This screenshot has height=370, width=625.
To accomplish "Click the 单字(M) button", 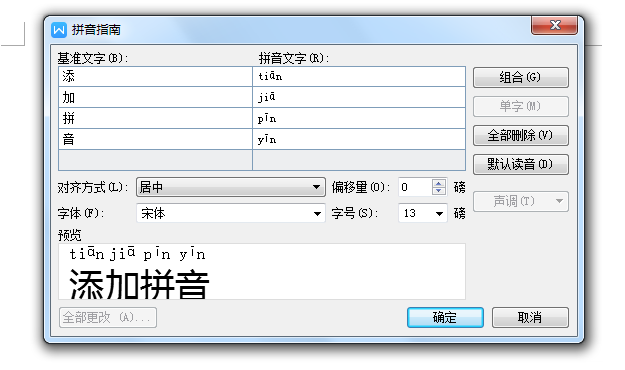I will tap(521, 106).
